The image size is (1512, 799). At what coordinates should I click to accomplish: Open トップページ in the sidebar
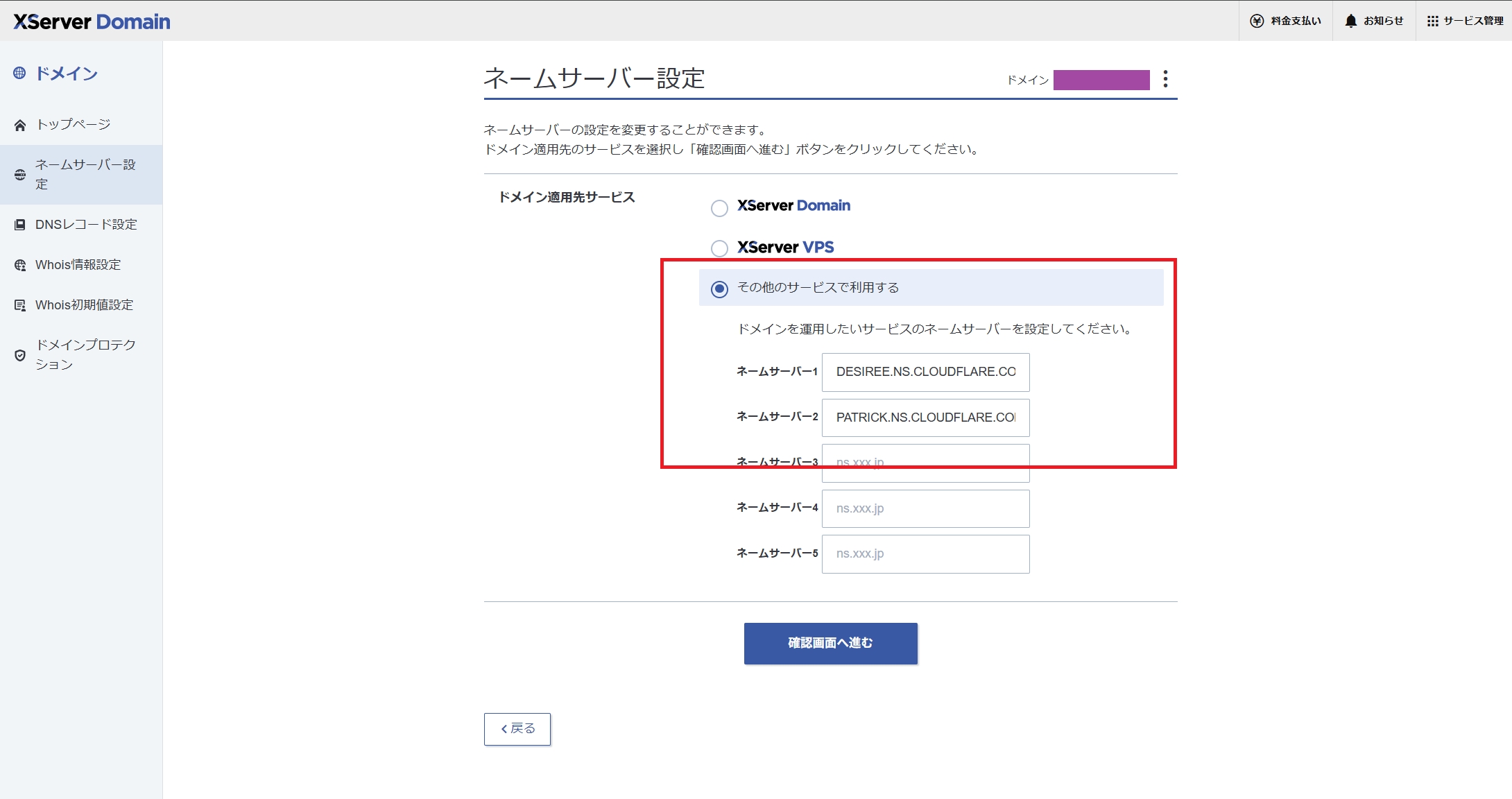[x=81, y=125]
